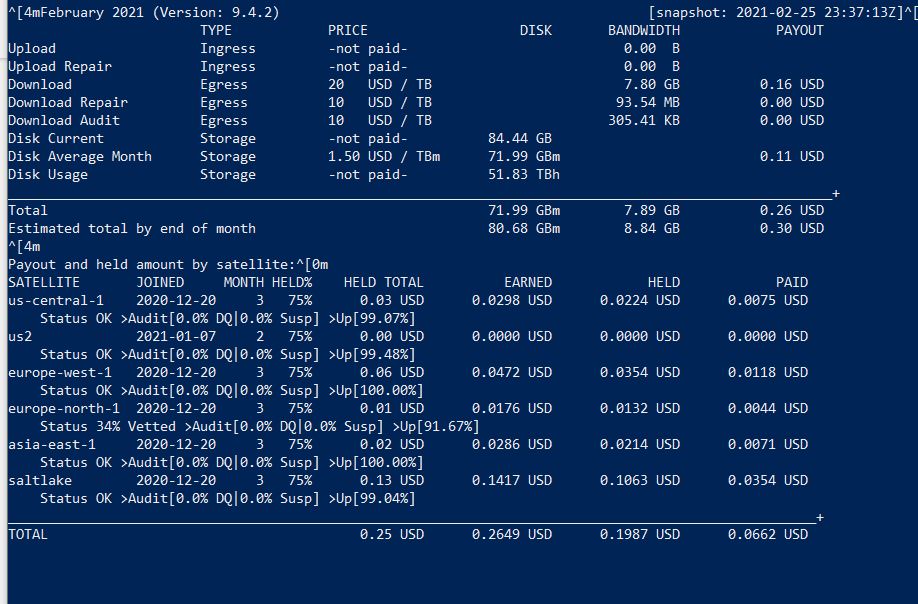Screen dimensions: 918x604
Task: Click the TYPE column header
Action: [216, 31]
